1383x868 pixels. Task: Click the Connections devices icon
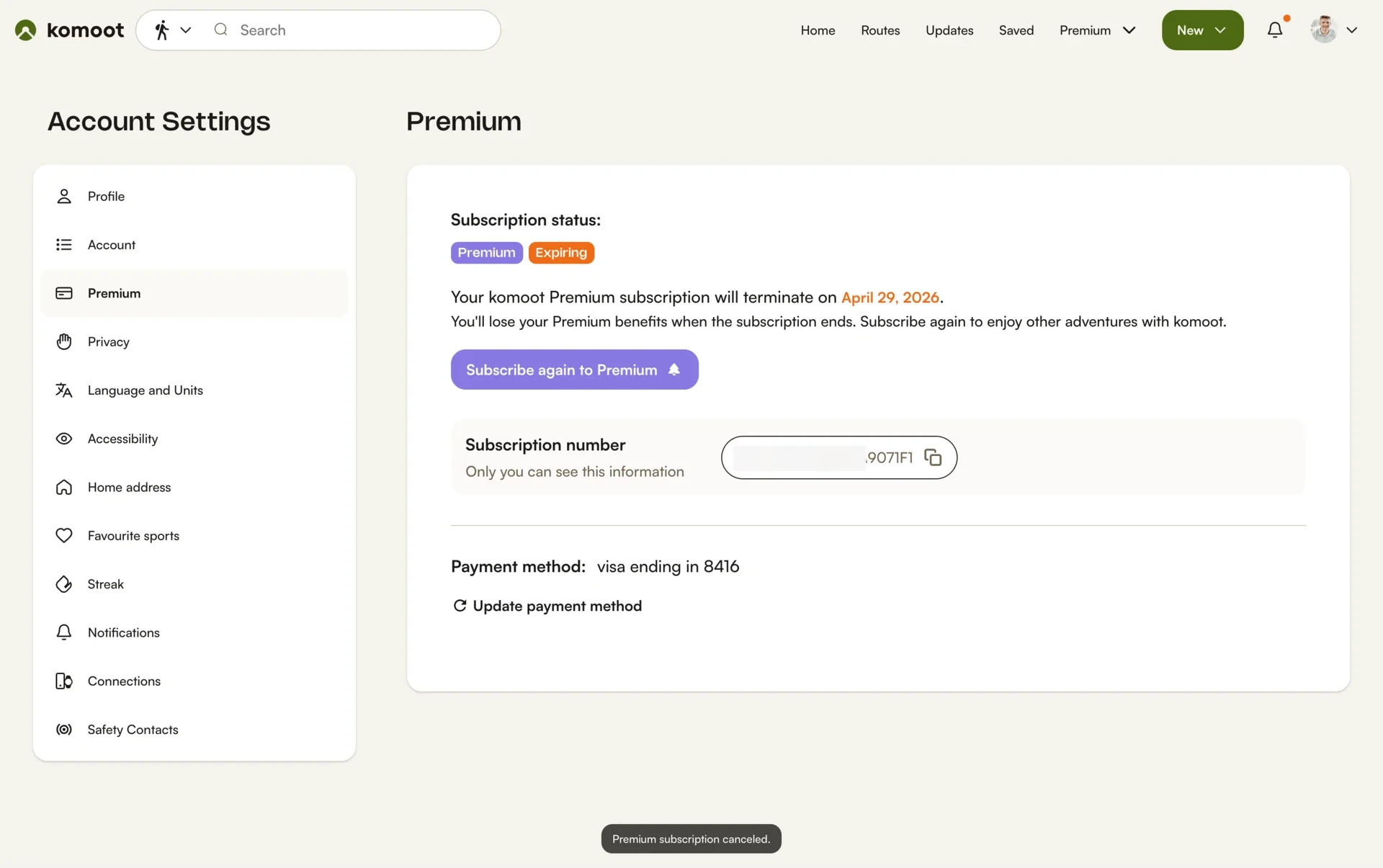coord(64,681)
